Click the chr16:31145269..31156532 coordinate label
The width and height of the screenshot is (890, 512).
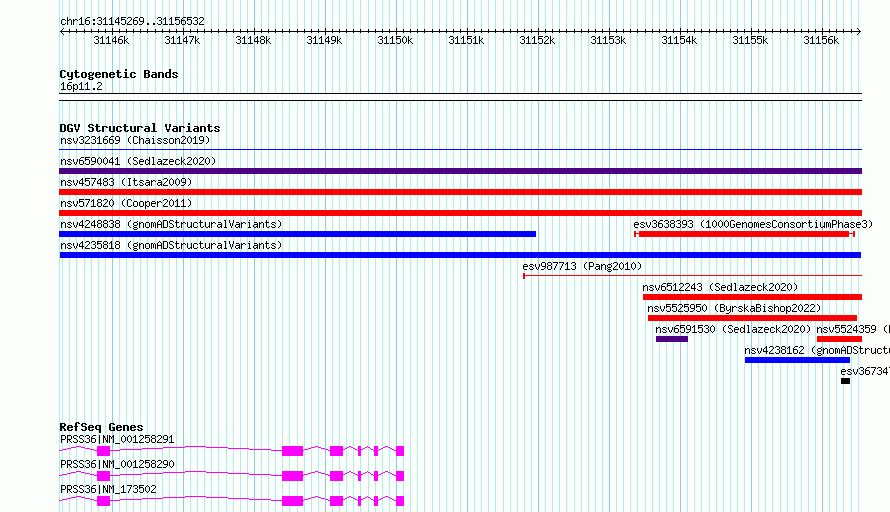(x=132, y=21)
